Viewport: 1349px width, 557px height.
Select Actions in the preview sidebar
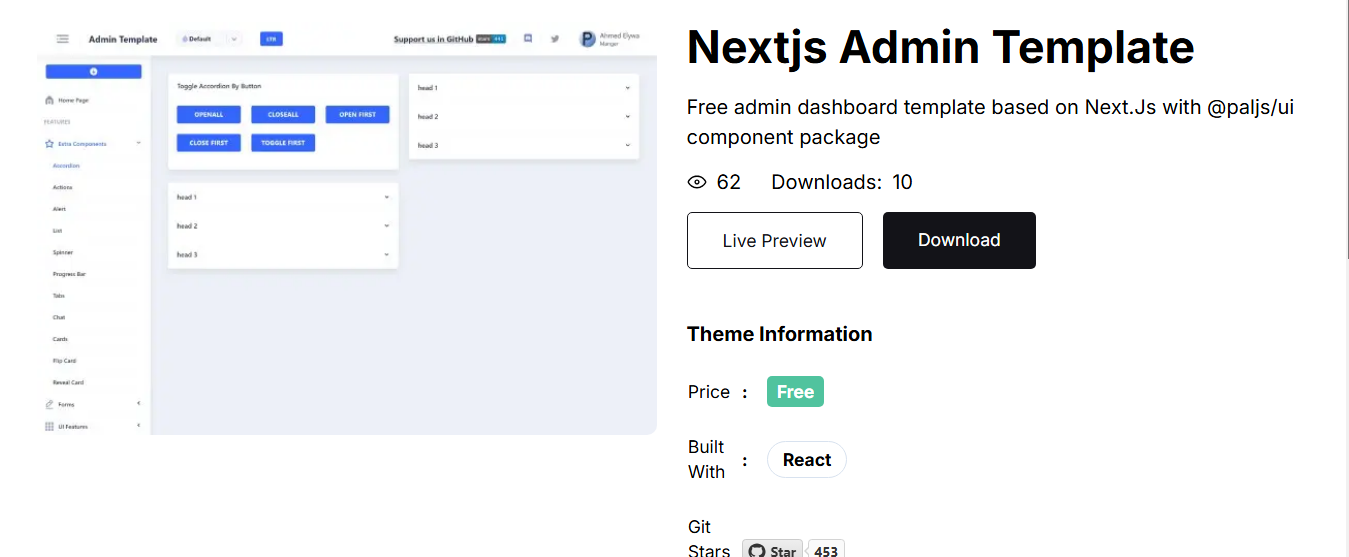tap(62, 187)
